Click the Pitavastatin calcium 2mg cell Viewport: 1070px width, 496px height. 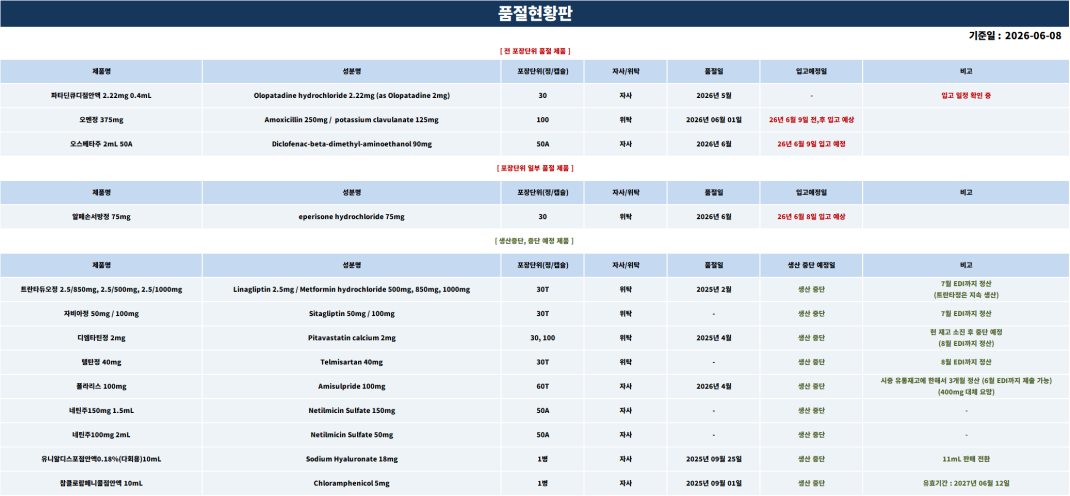tap(351, 338)
